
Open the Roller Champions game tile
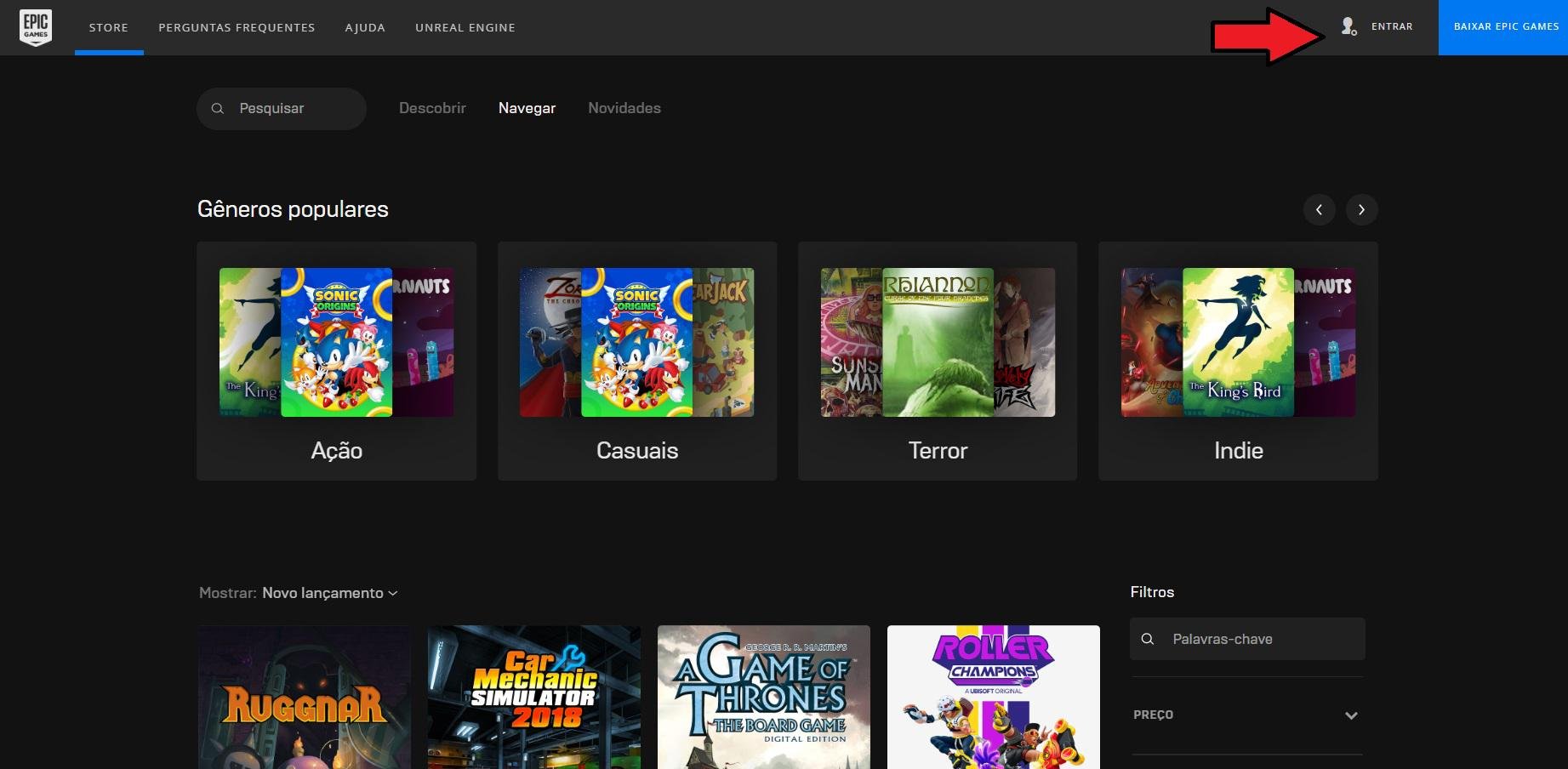point(994,698)
